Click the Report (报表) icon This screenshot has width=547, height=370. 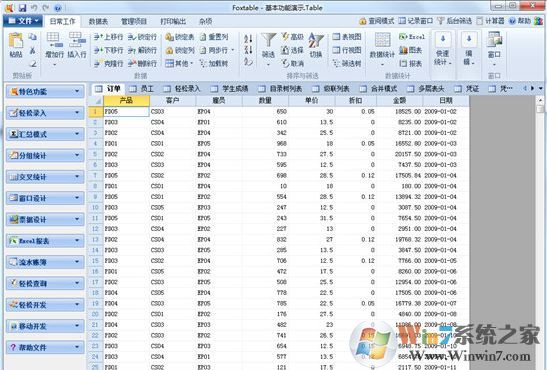pos(411,63)
